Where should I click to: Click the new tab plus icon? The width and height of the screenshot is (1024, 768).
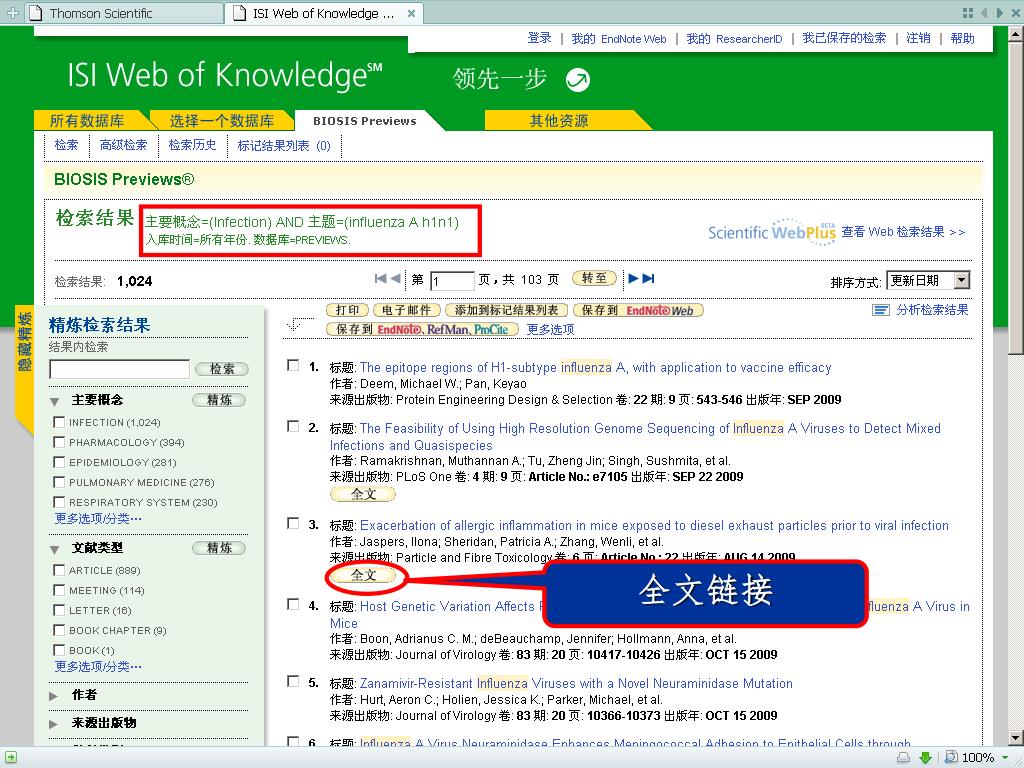[12, 12]
